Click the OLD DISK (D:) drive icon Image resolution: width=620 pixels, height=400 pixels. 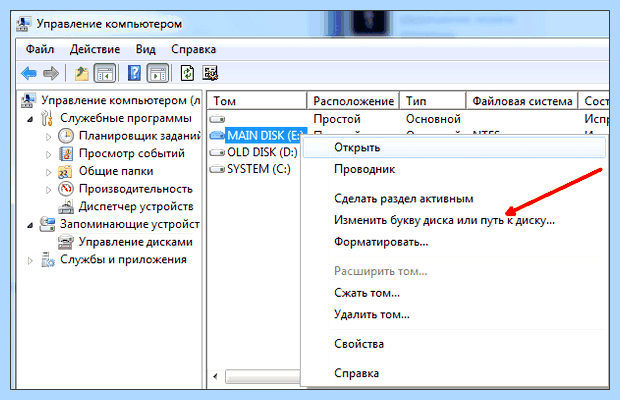(217, 152)
